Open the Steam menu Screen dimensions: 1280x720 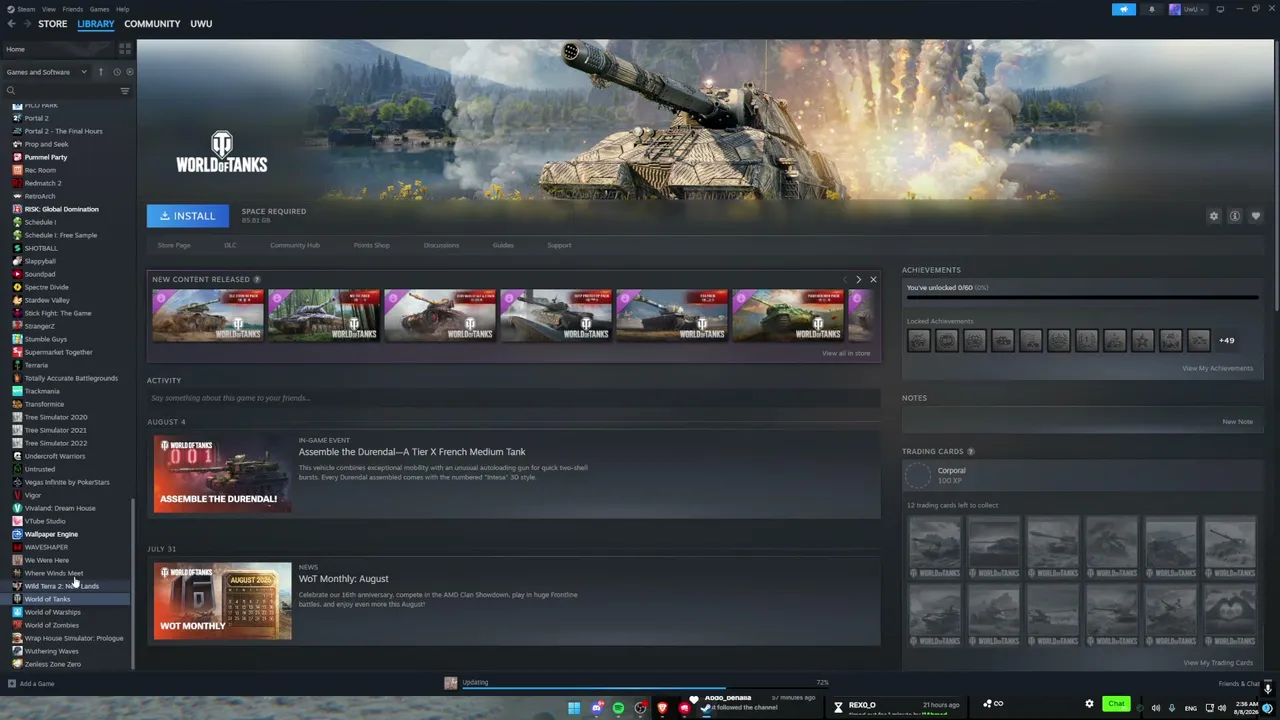pos(27,9)
